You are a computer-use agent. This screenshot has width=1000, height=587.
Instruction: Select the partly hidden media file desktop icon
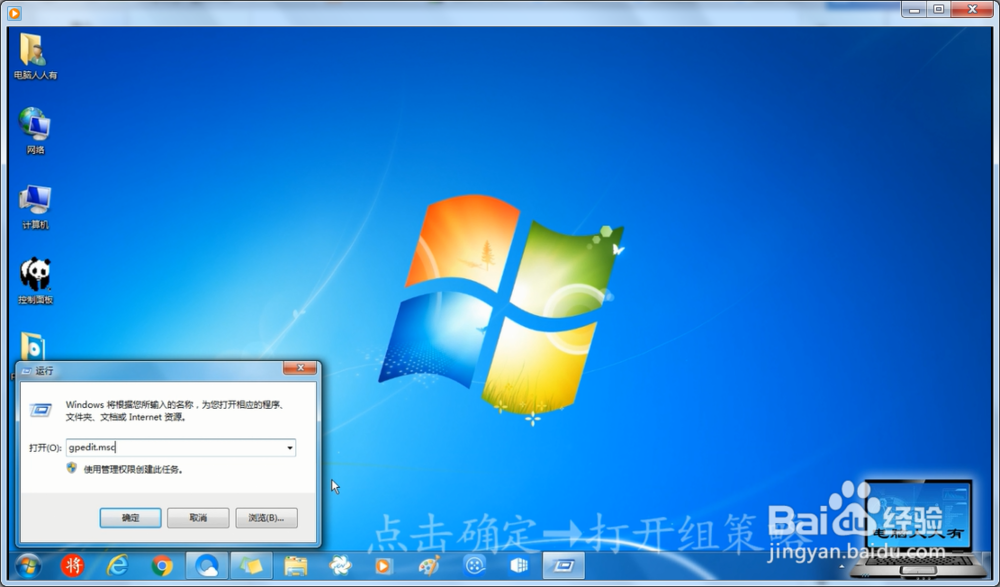[x=33, y=346]
